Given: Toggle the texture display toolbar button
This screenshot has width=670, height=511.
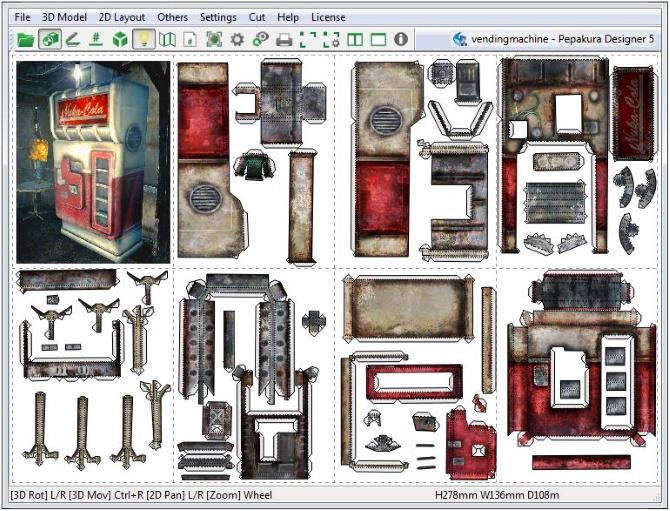Looking at the screenshot, I should pyautogui.click(x=50, y=39).
